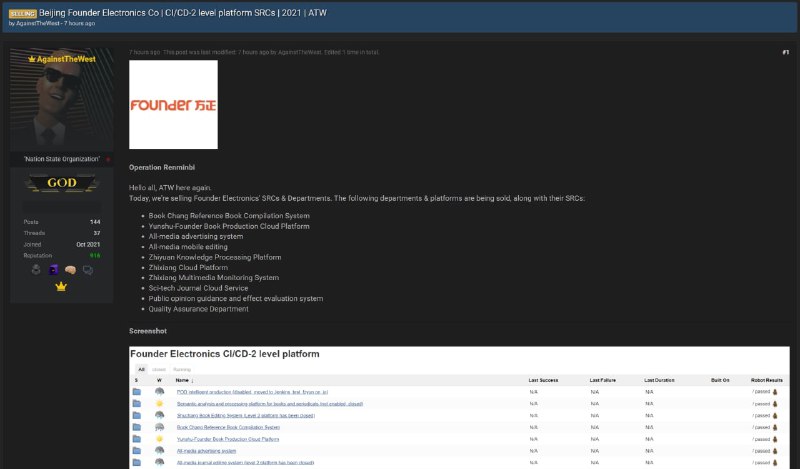Click robot icon in Semantic analysis row
The height and width of the screenshot is (469, 800).
[x=775, y=404]
